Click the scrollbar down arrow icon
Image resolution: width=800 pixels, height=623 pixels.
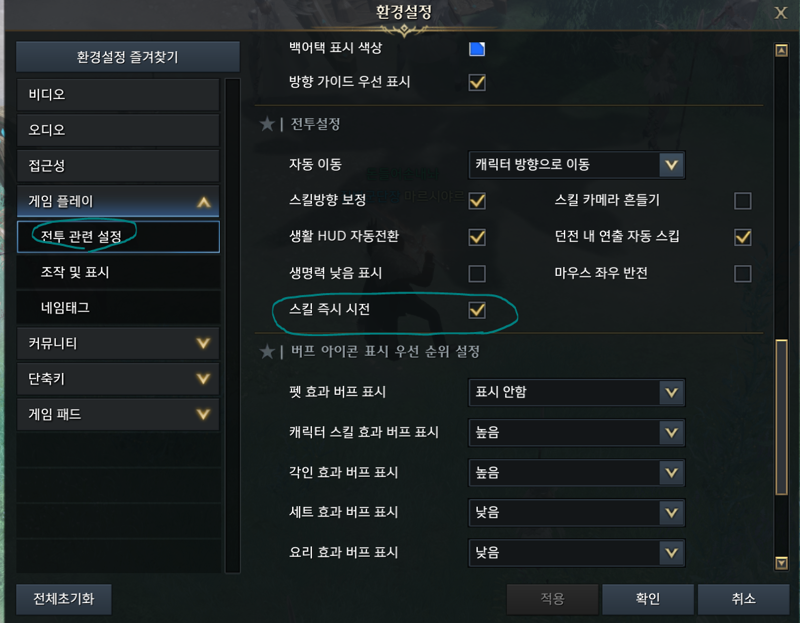point(781,563)
